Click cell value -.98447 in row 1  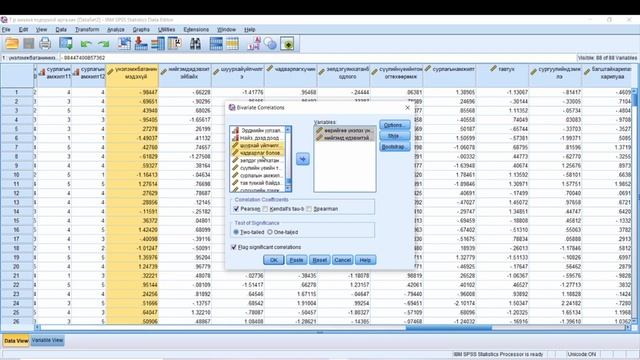coord(132,92)
